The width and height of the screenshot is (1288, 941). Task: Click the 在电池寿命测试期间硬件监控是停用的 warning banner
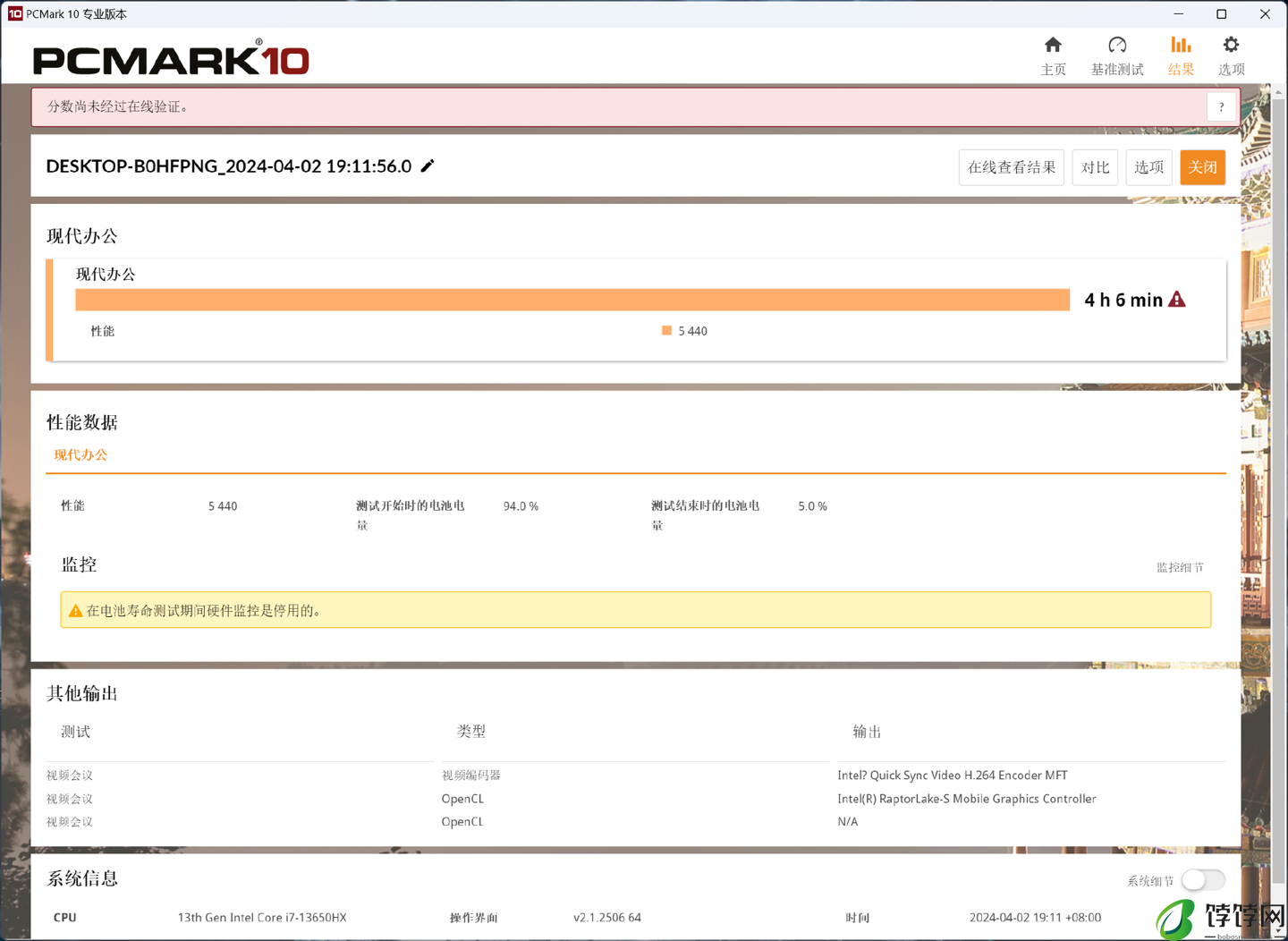635,610
